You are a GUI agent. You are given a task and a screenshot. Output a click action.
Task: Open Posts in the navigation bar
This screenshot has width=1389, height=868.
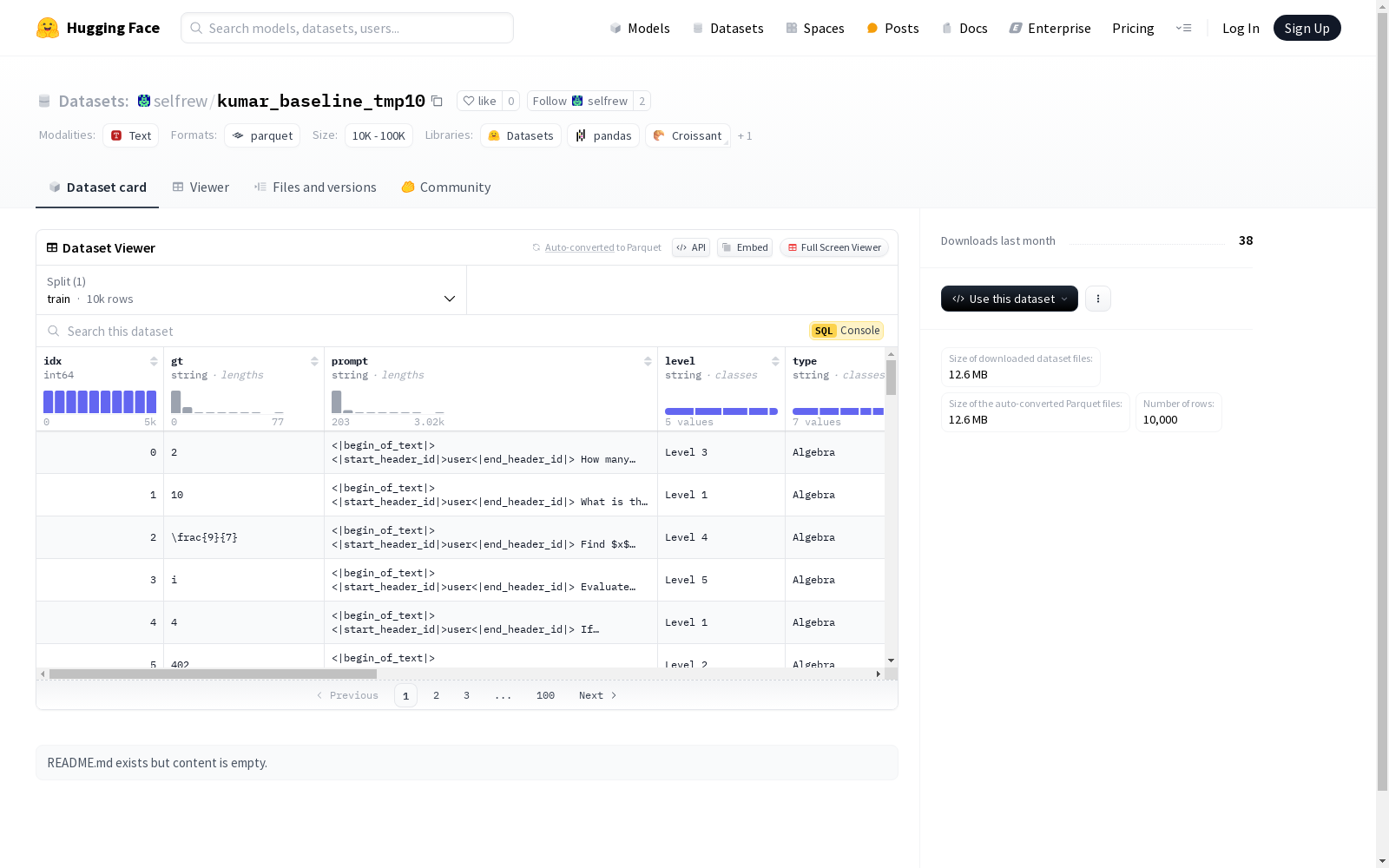[893, 28]
